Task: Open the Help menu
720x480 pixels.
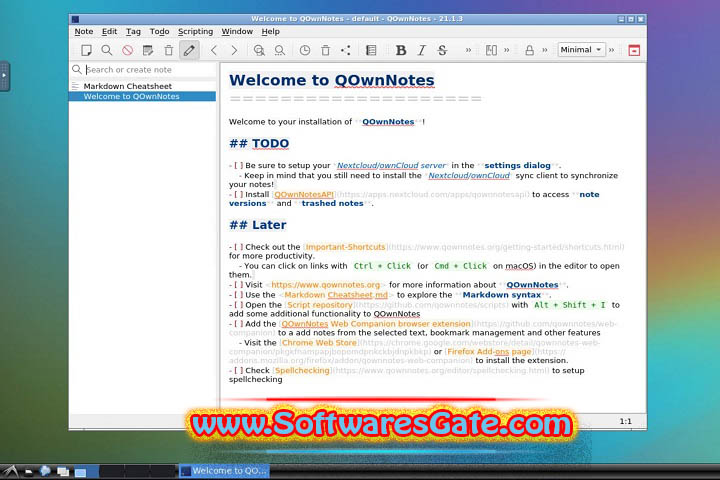Action: 270,31
